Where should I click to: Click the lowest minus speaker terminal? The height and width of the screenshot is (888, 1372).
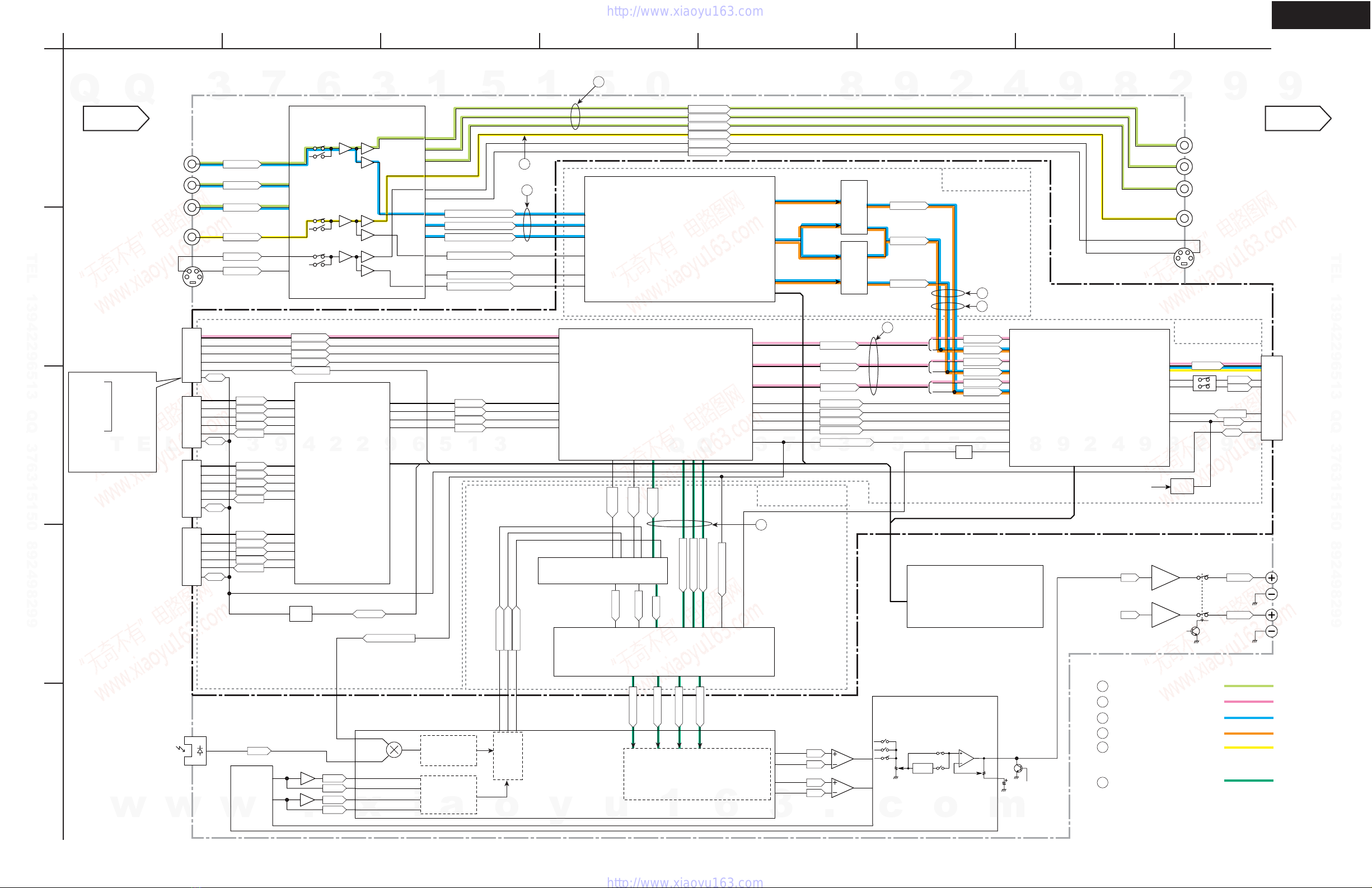click(x=1271, y=631)
